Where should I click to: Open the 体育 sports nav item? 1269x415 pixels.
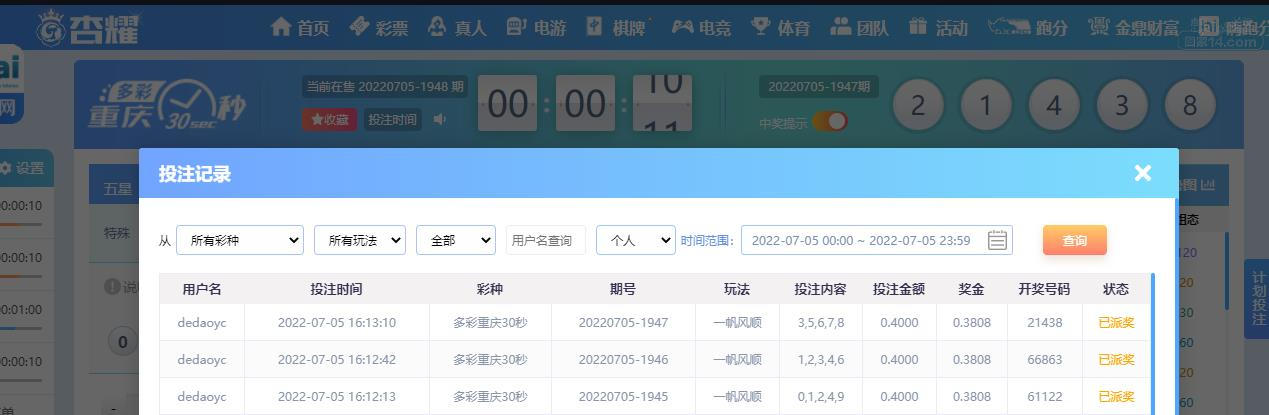(781, 28)
